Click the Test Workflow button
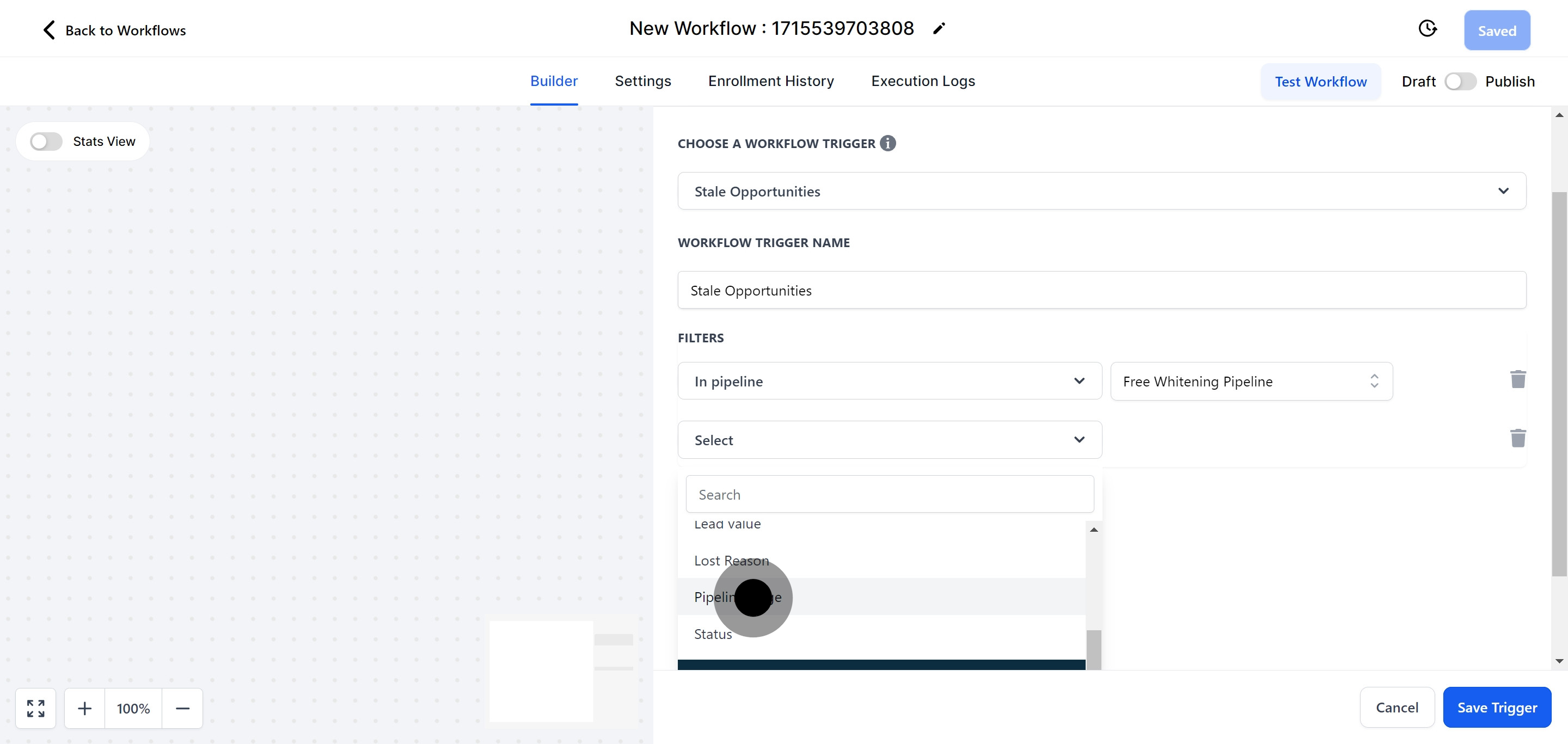The image size is (1568, 744). point(1320,81)
